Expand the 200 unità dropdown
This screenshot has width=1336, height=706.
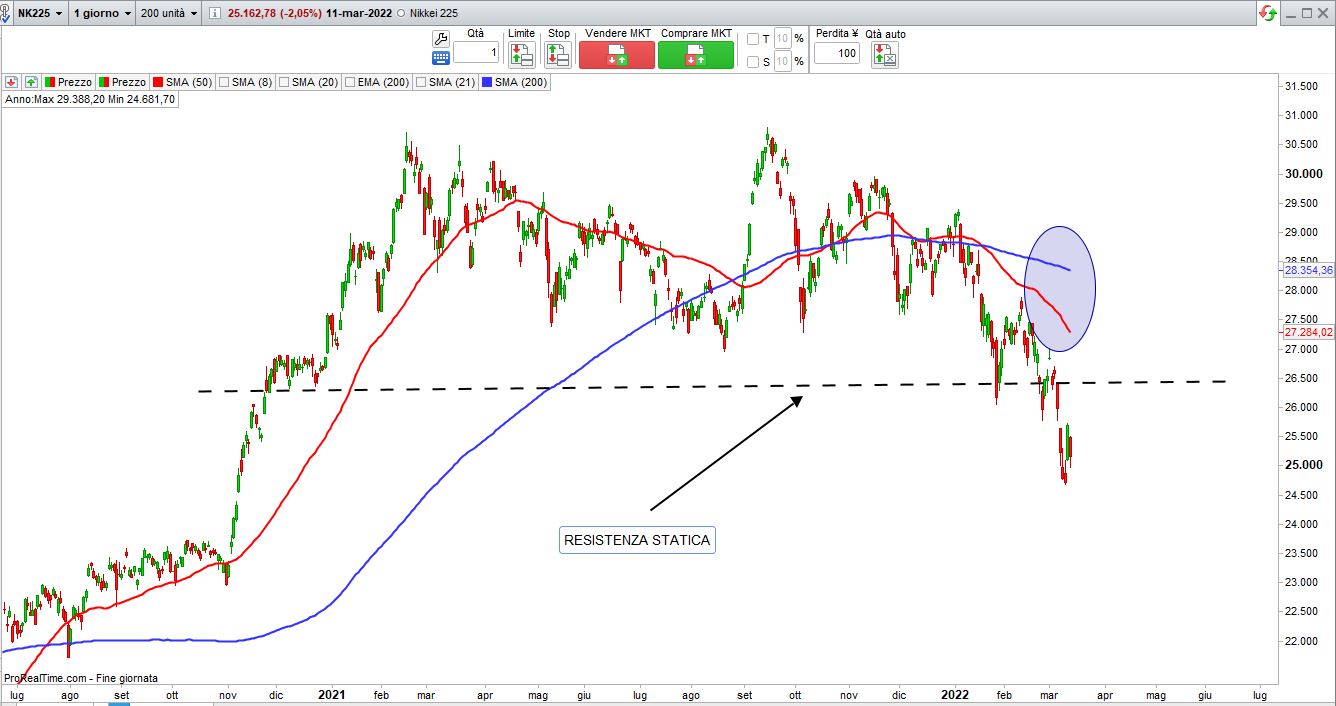(168, 13)
